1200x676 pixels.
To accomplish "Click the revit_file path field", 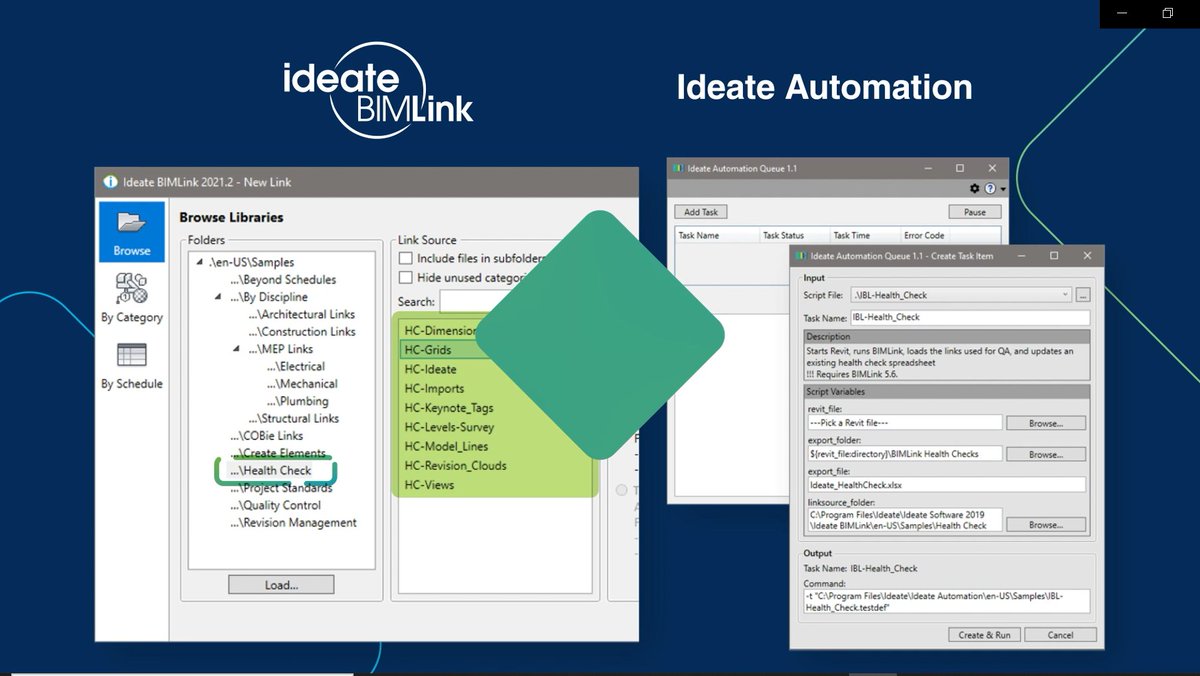I will (904, 423).
